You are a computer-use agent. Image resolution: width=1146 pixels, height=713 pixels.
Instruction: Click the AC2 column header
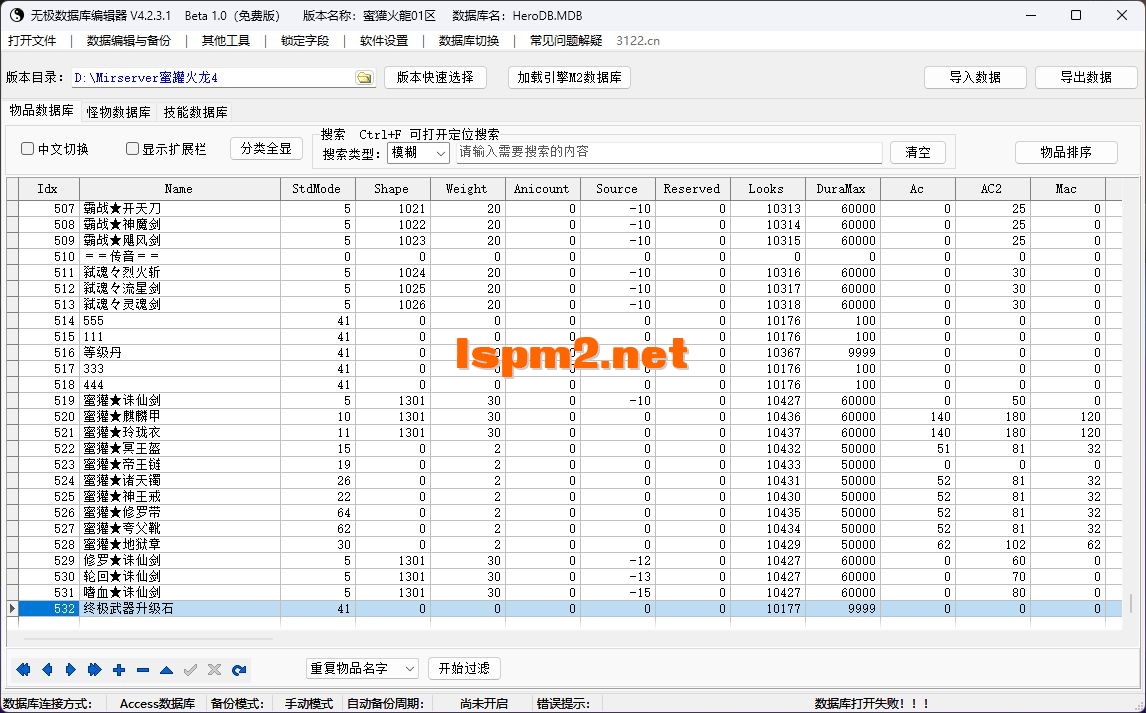pos(993,188)
